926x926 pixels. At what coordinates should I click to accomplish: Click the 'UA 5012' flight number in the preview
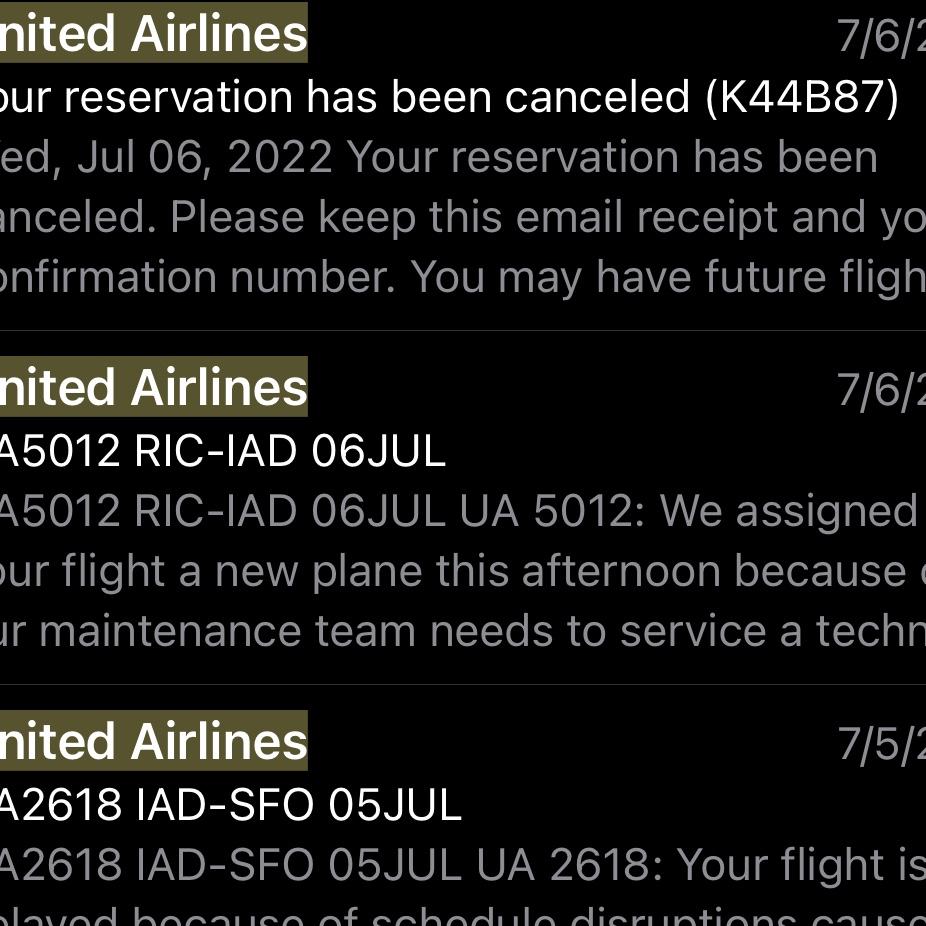point(540,510)
